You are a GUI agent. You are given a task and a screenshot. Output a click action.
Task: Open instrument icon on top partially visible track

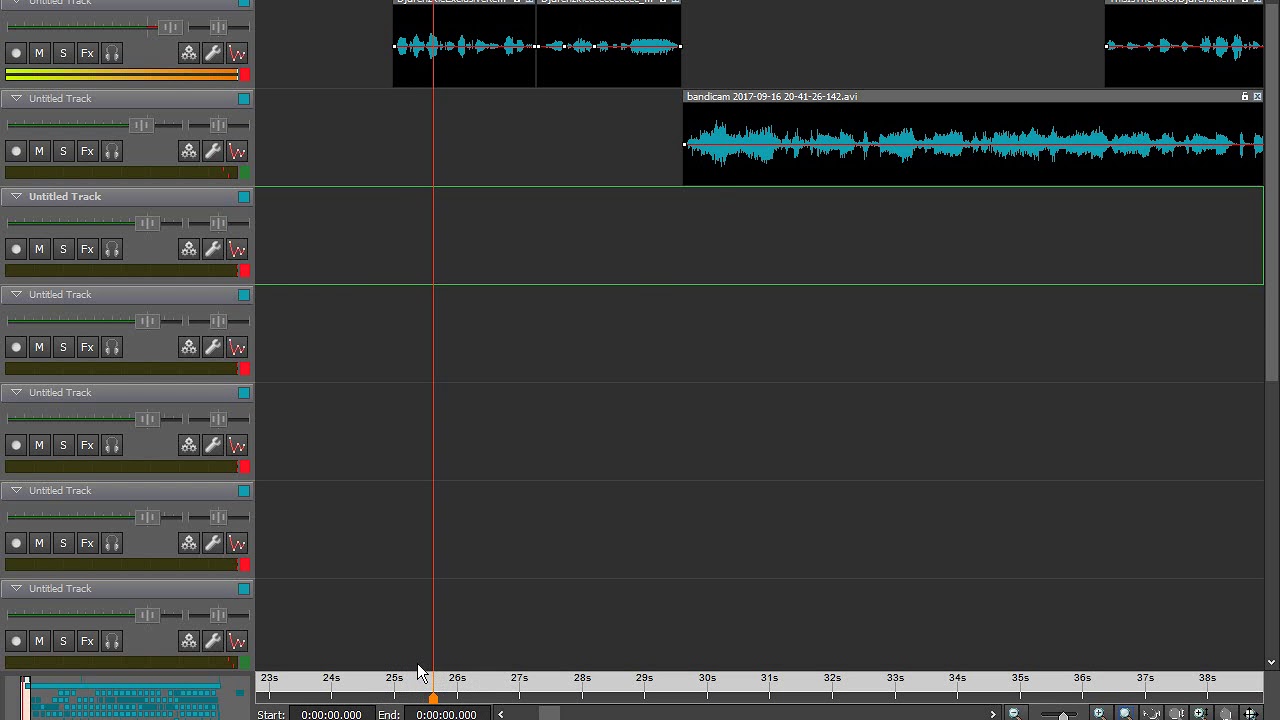click(x=189, y=53)
